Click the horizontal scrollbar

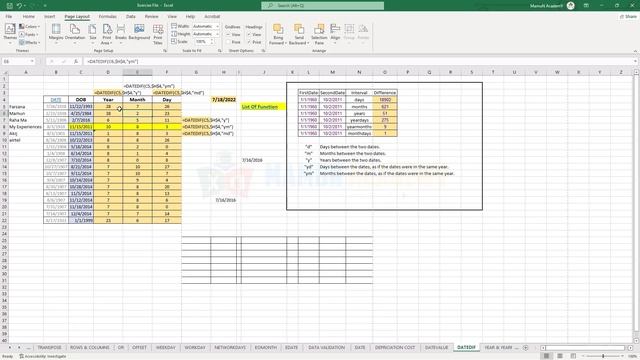point(584,347)
